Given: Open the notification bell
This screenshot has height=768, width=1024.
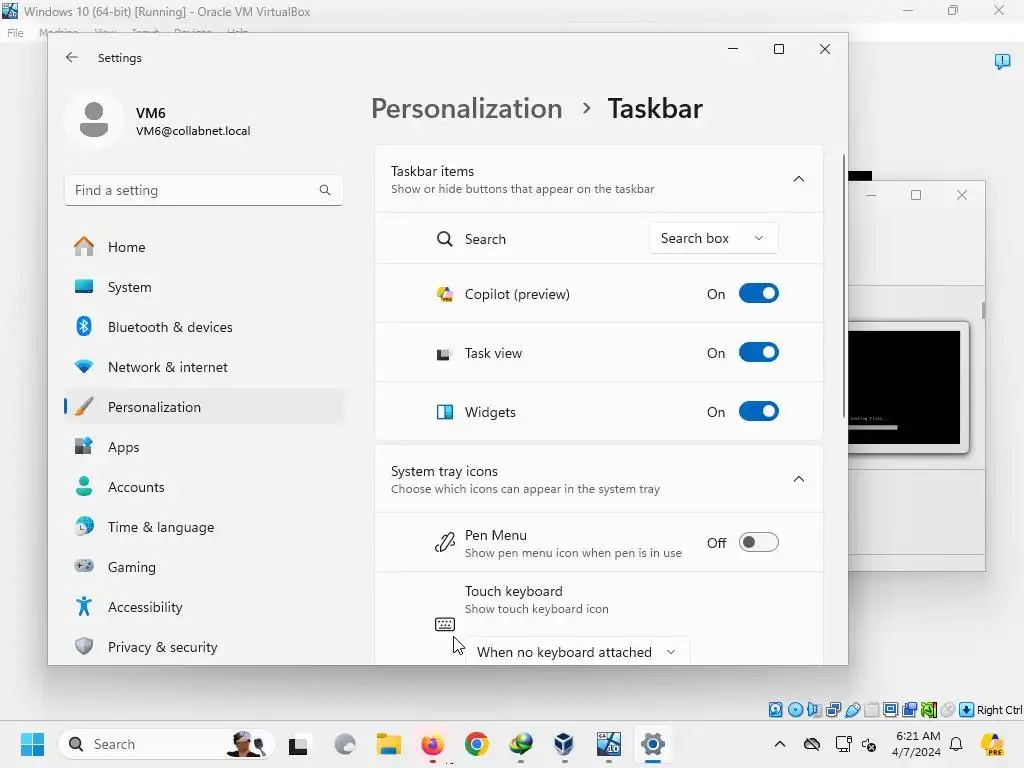Looking at the screenshot, I should (956, 744).
